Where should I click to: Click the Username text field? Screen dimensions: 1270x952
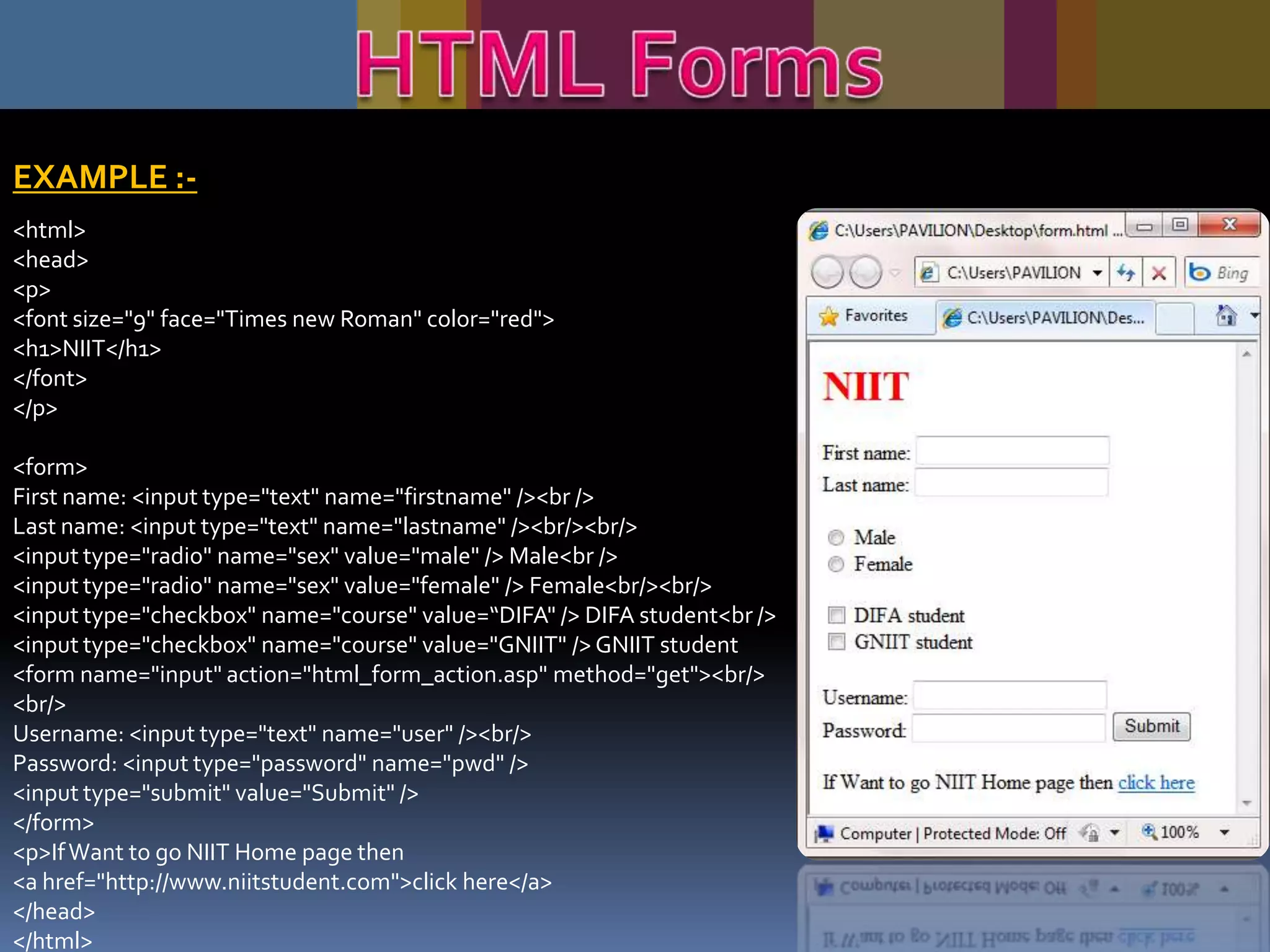[x=1010, y=695]
